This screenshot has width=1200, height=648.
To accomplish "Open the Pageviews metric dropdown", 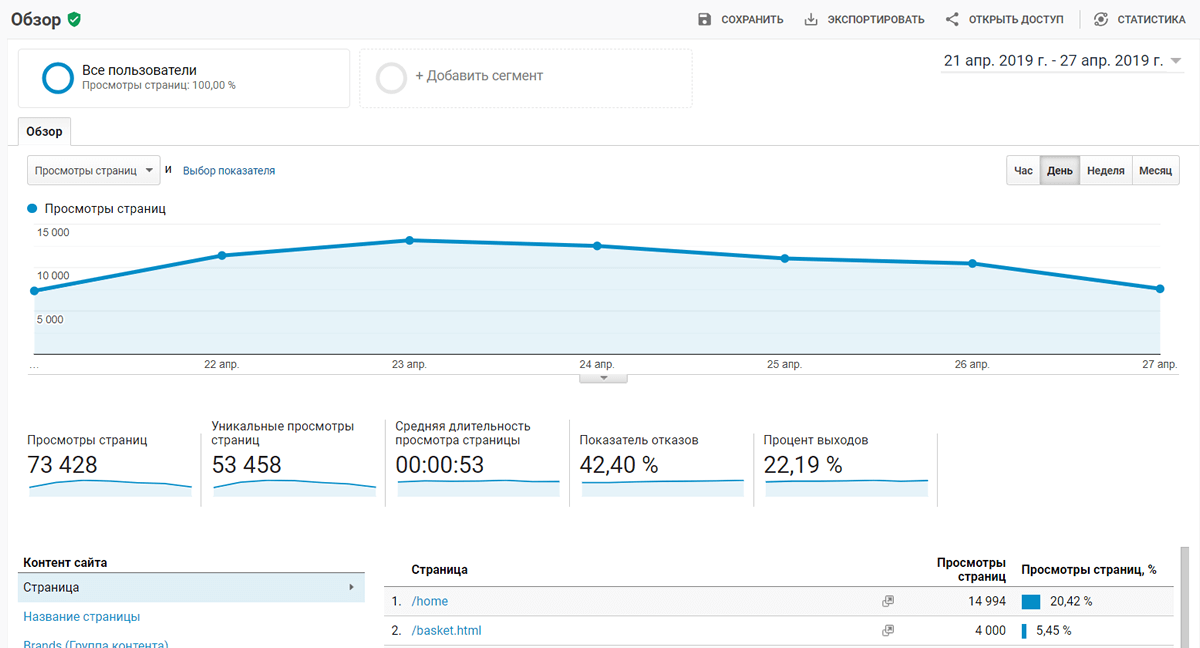I will pos(93,171).
